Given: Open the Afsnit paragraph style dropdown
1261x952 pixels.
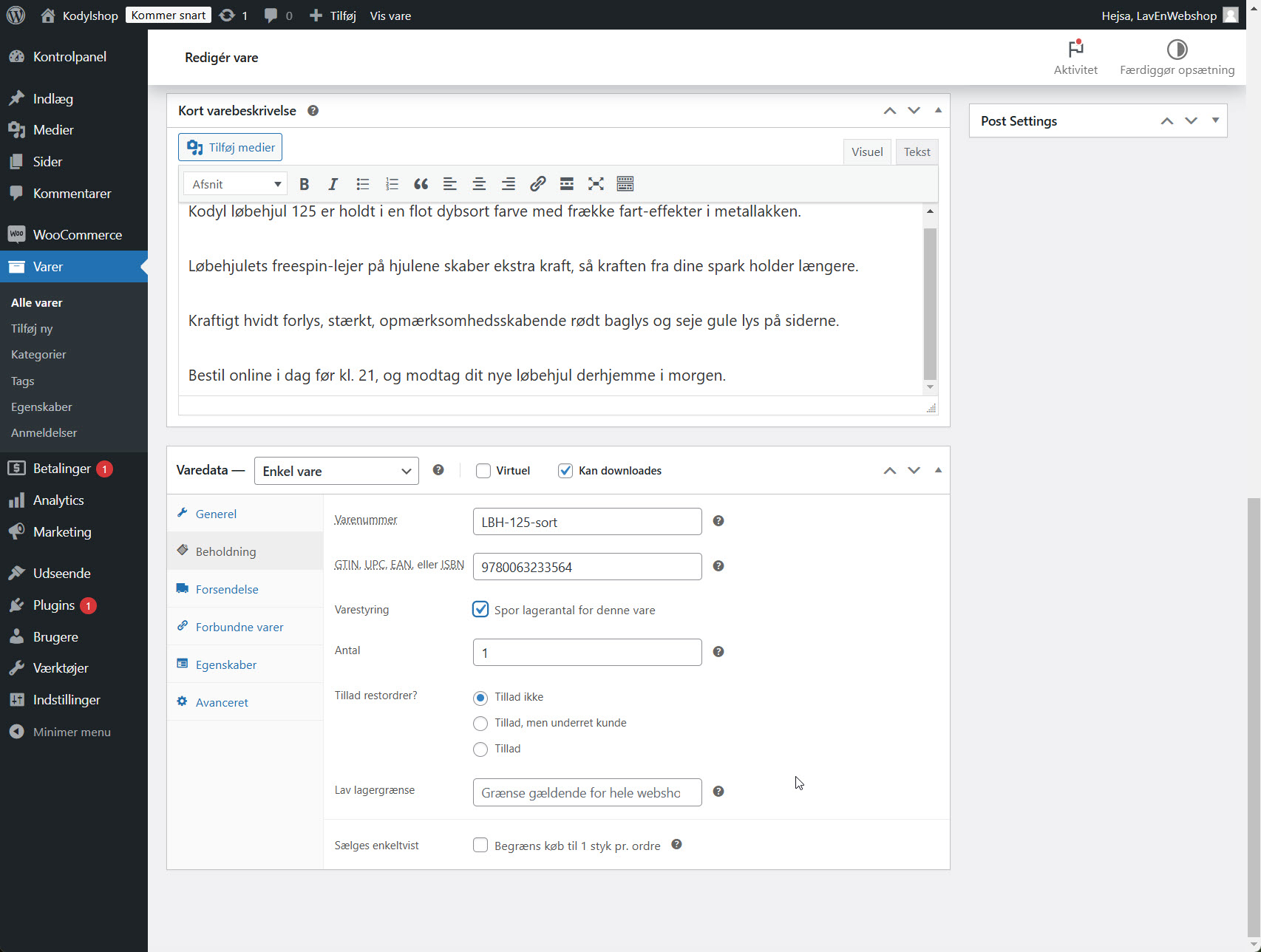Looking at the screenshot, I should pos(234,183).
